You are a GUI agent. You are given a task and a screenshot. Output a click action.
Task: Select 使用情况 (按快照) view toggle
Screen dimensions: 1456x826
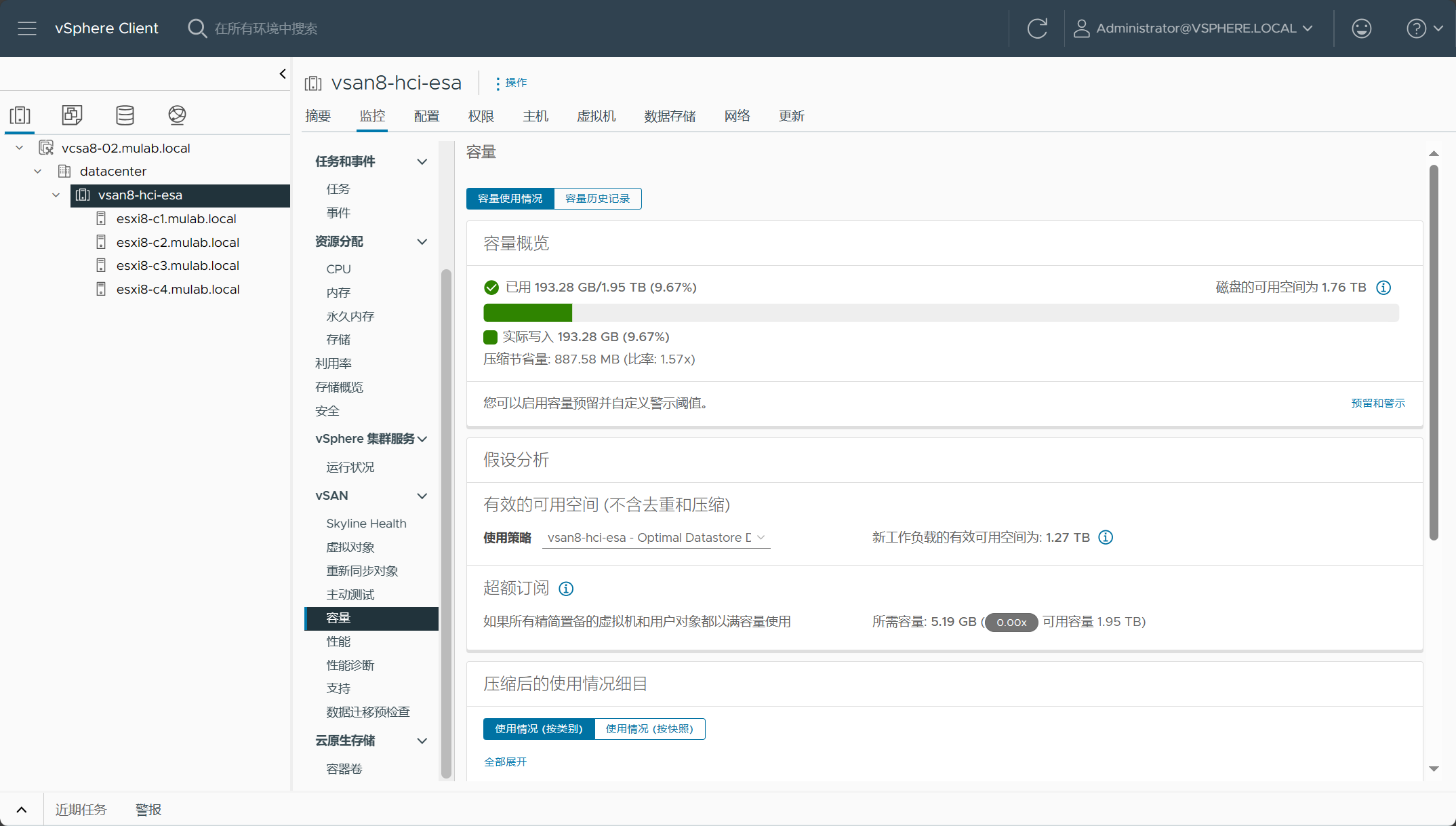click(x=649, y=729)
